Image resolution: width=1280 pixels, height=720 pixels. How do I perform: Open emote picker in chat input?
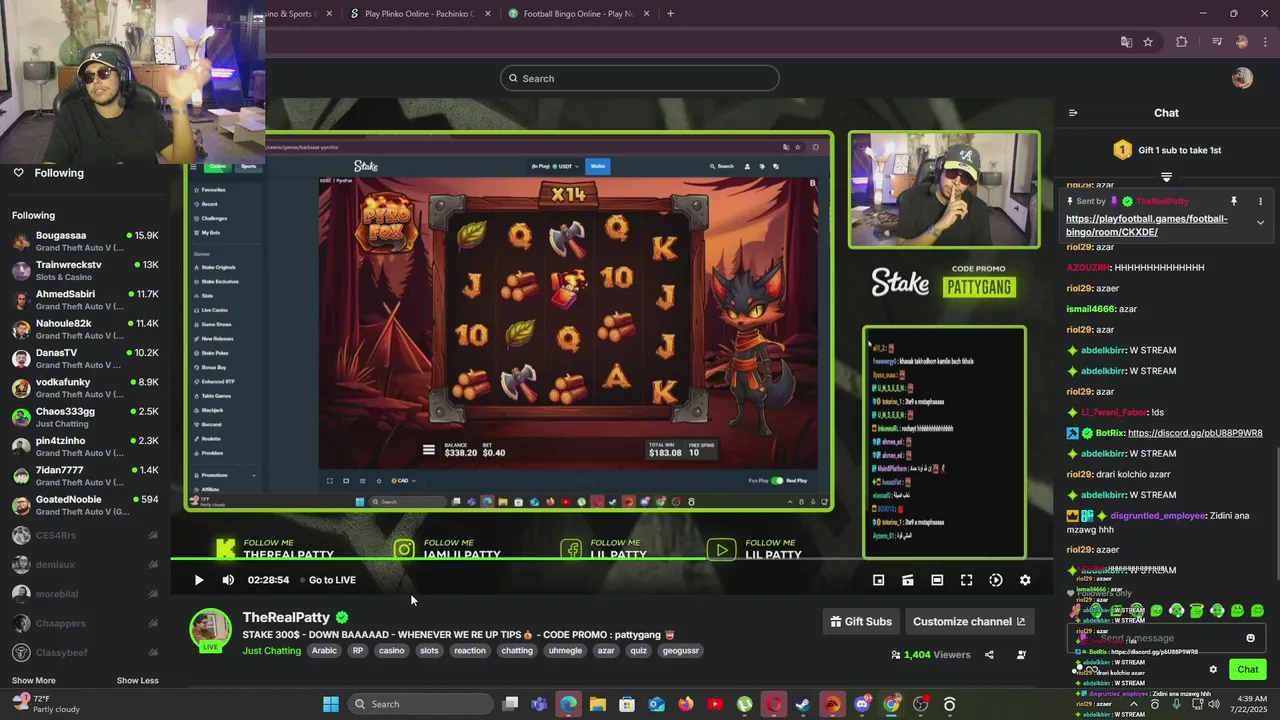pos(1250,638)
